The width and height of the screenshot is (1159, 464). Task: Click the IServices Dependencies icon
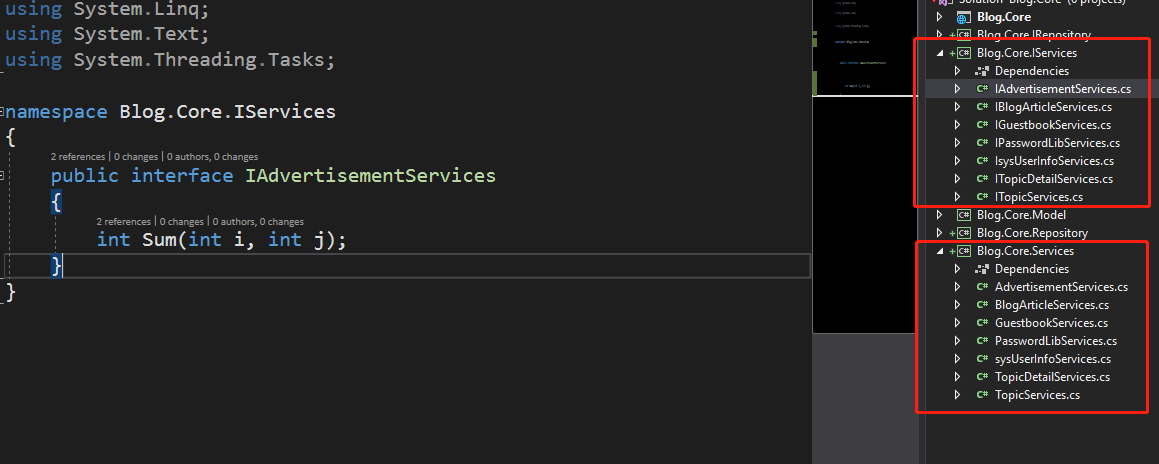[x=981, y=71]
